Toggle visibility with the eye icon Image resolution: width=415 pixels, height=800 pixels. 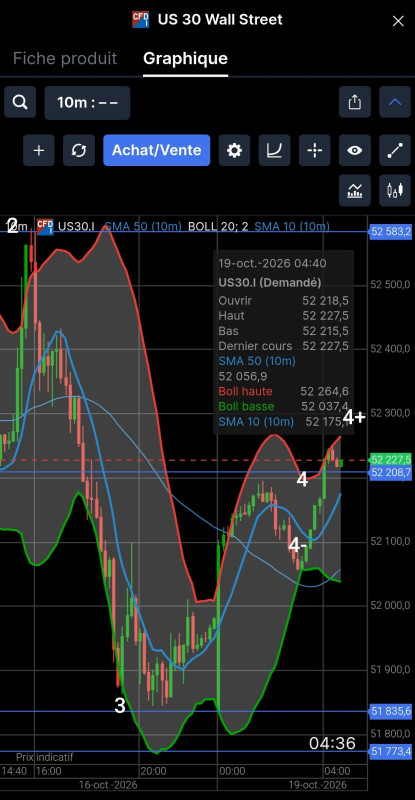355,151
